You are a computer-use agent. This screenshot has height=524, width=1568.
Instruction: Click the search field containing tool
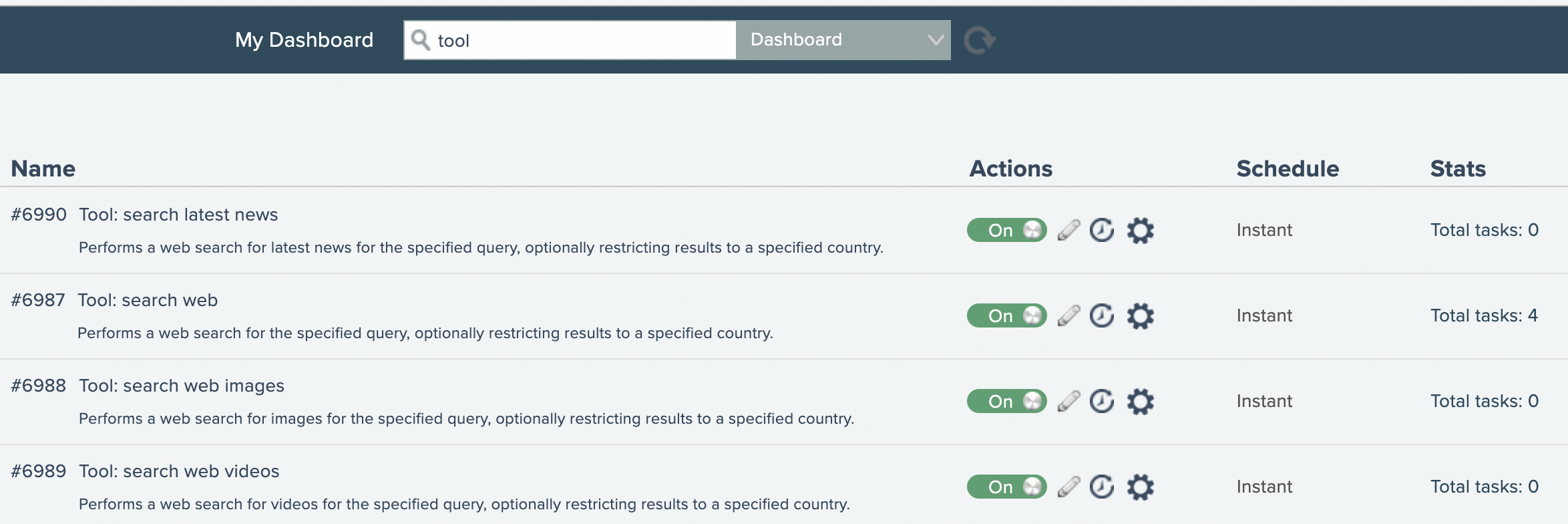(x=581, y=40)
